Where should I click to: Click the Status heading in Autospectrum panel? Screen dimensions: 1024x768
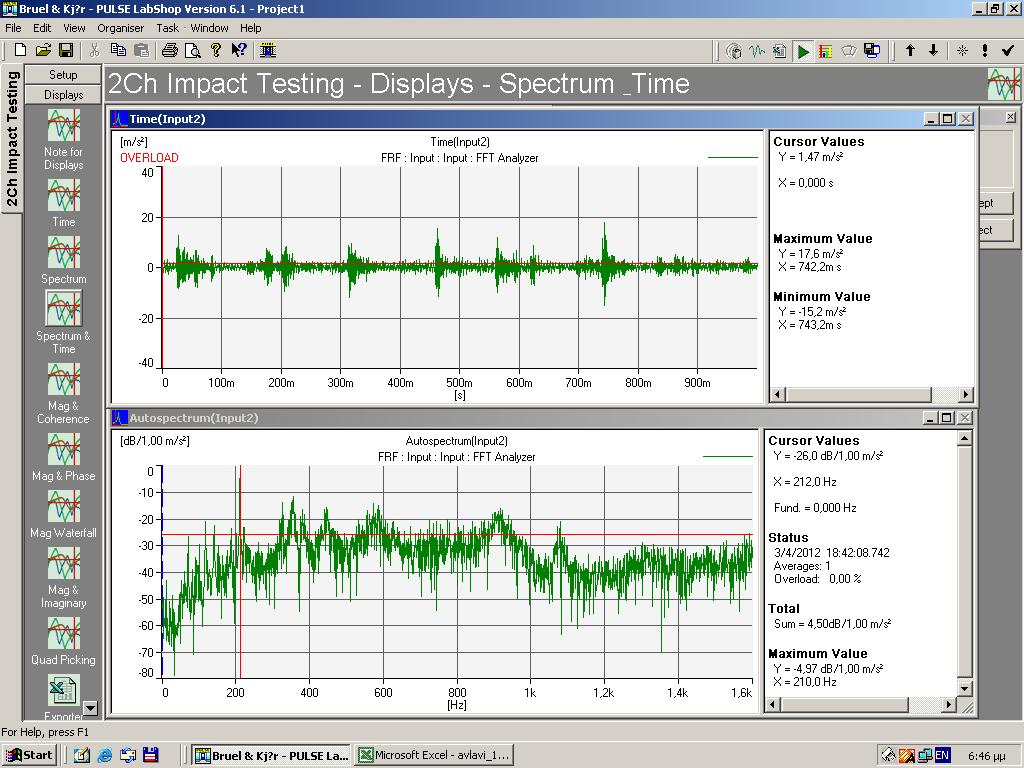click(x=788, y=537)
